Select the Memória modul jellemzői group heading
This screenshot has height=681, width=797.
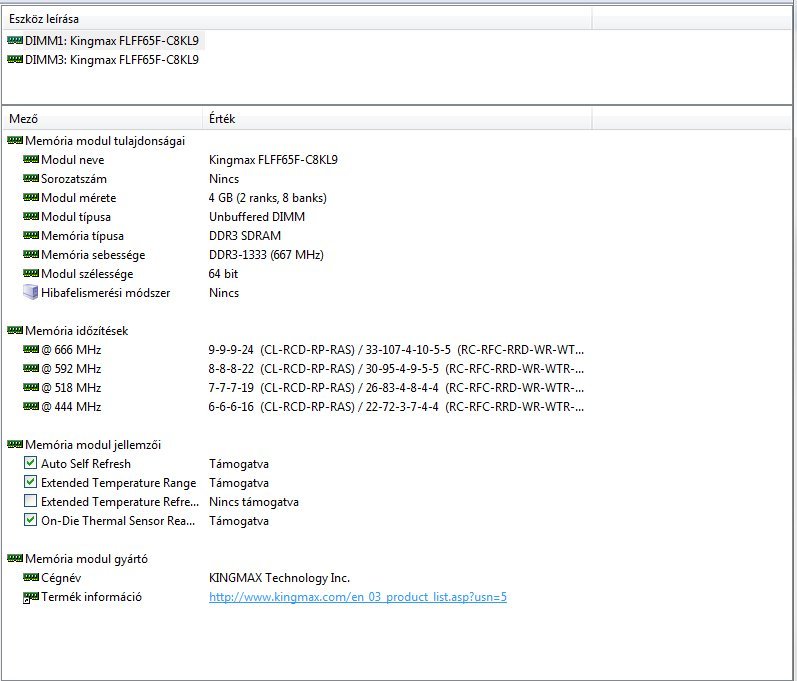click(x=93, y=445)
